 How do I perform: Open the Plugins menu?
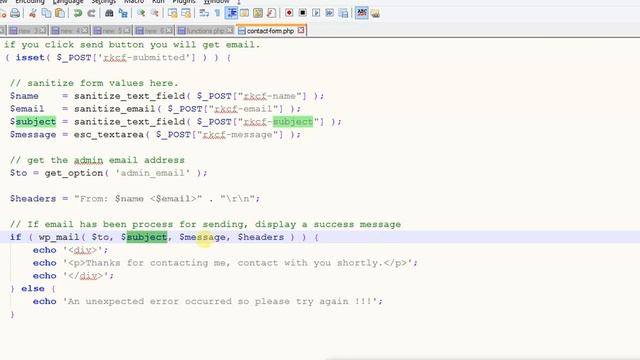tap(184, 2)
